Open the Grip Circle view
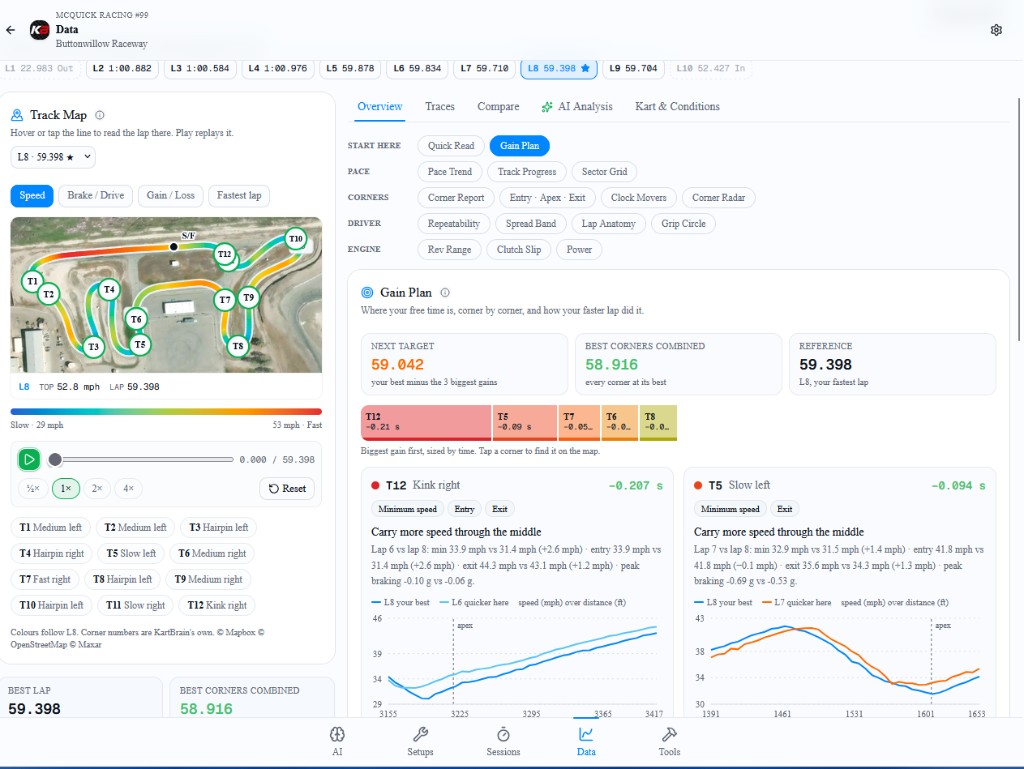The width and height of the screenshot is (1024, 769). point(683,223)
